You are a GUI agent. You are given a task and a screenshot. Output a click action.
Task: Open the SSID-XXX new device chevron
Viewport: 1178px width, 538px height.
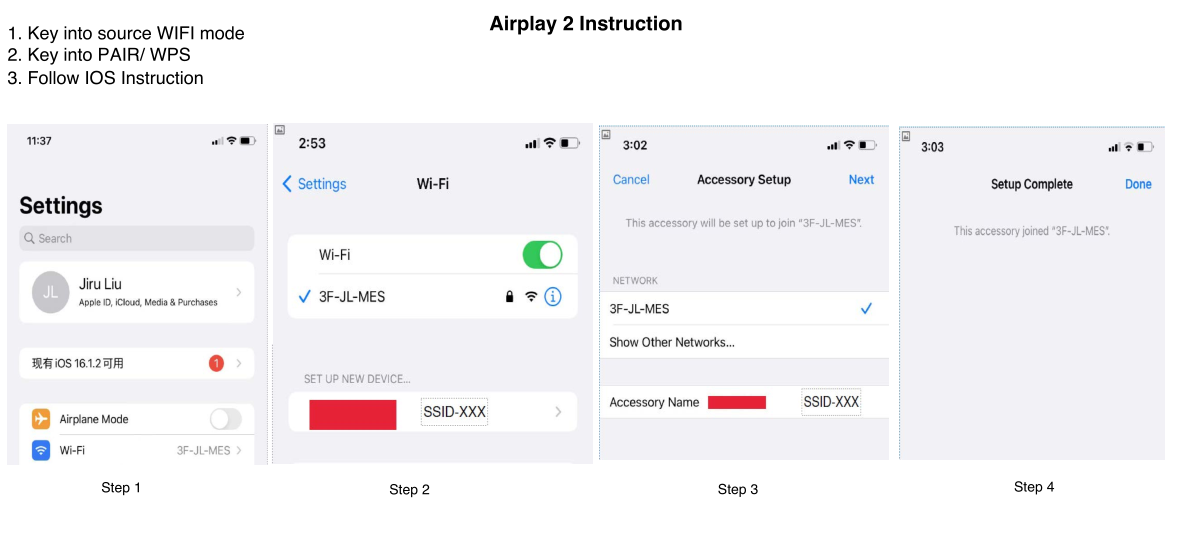pos(558,412)
